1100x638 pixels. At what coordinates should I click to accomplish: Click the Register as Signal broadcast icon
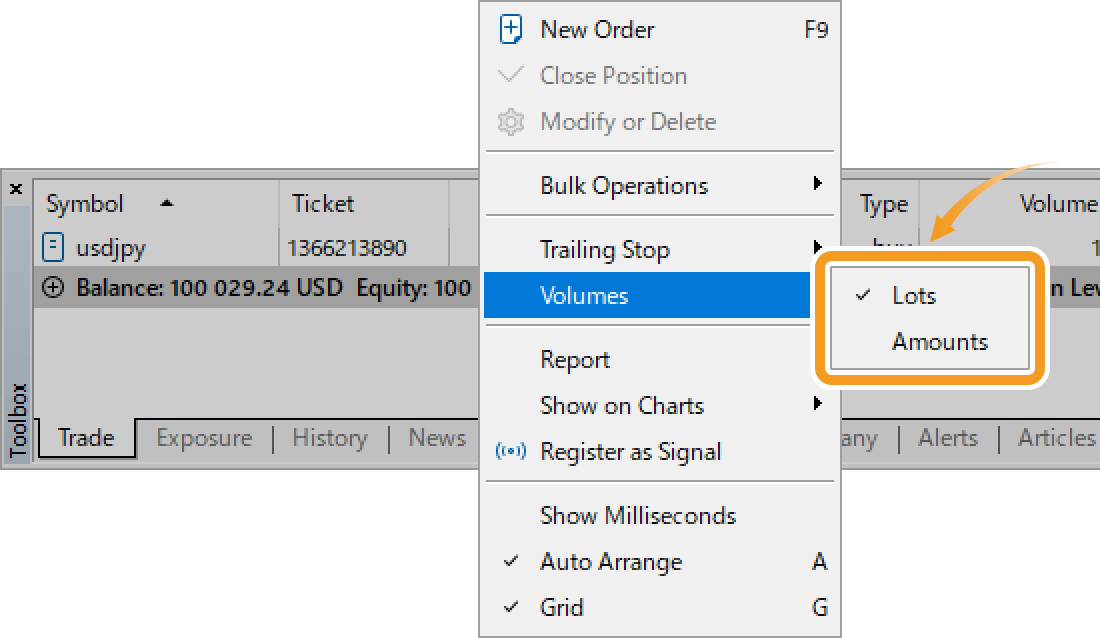click(511, 451)
